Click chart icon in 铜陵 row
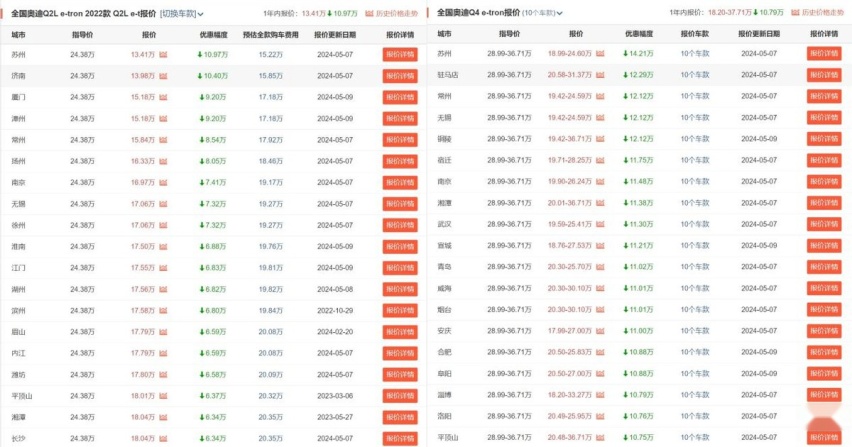Image resolution: width=852 pixels, height=447 pixels. [x=600, y=139]
